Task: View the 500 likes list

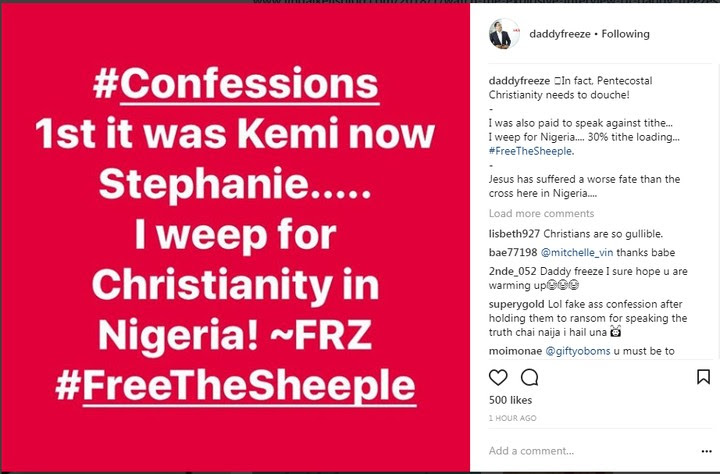Action: [x=510, y=400]
